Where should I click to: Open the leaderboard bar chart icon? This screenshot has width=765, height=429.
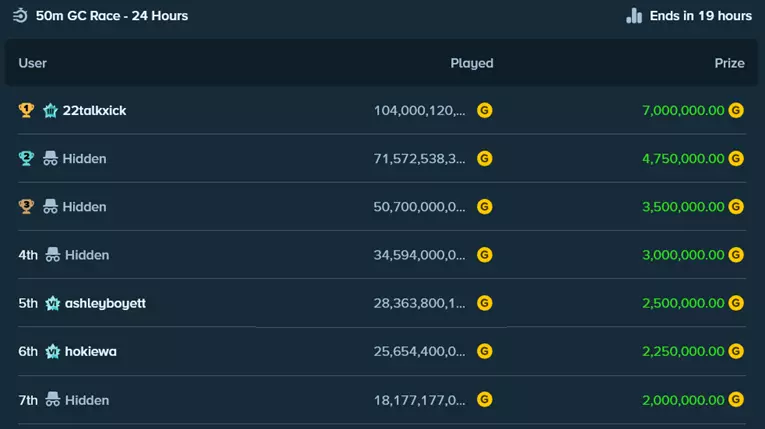click(634, 16)
